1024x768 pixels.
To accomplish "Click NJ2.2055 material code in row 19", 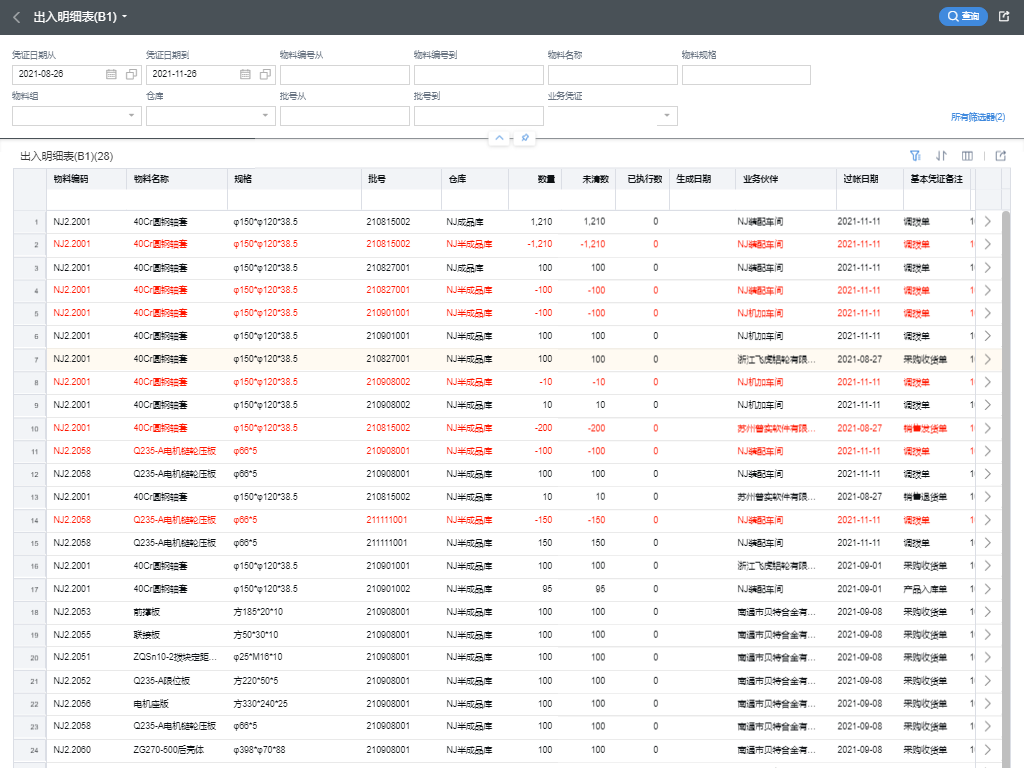I will coord(72,635).
